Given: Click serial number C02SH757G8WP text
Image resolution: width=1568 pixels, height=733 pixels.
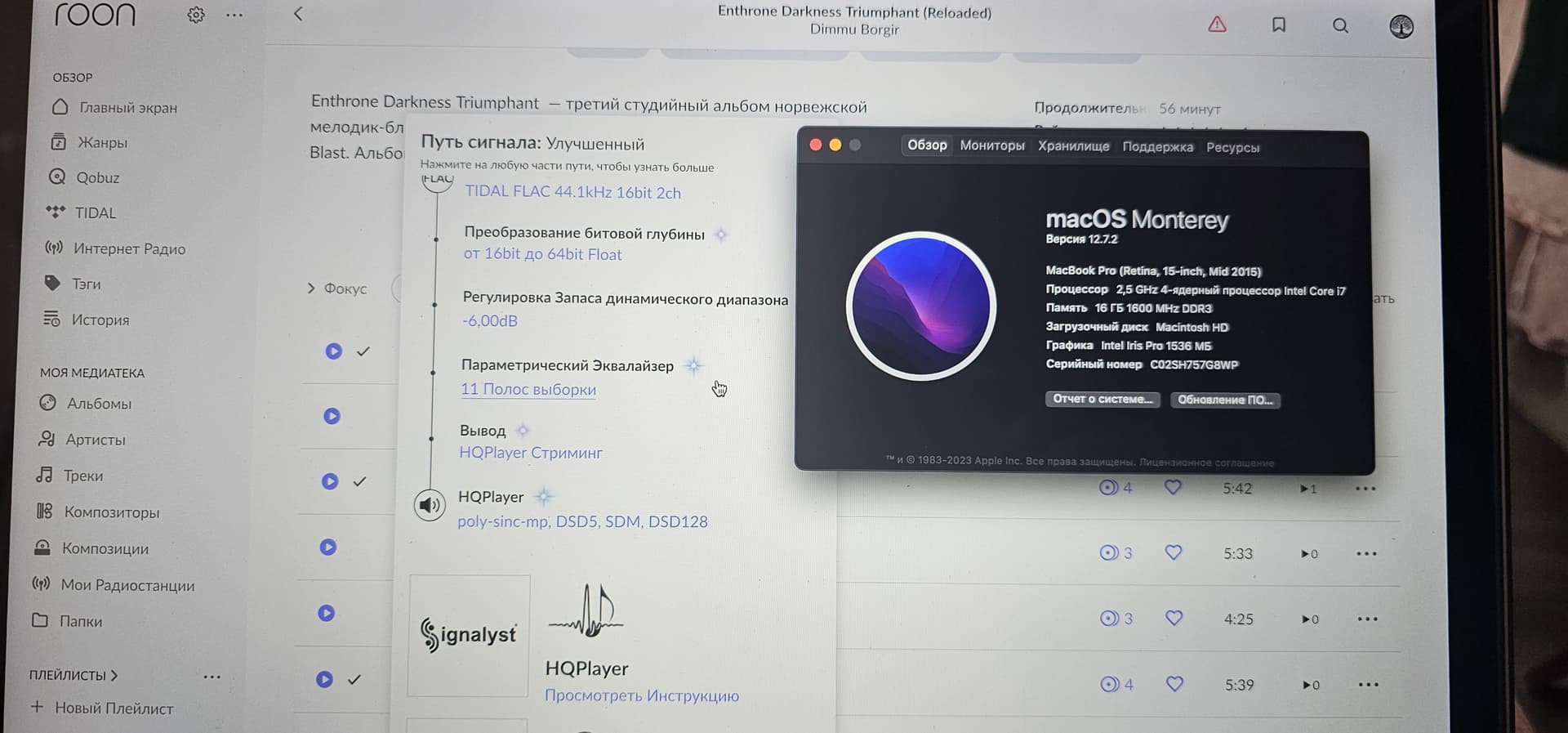Looking at the screenshot, I should [1194, 364].
